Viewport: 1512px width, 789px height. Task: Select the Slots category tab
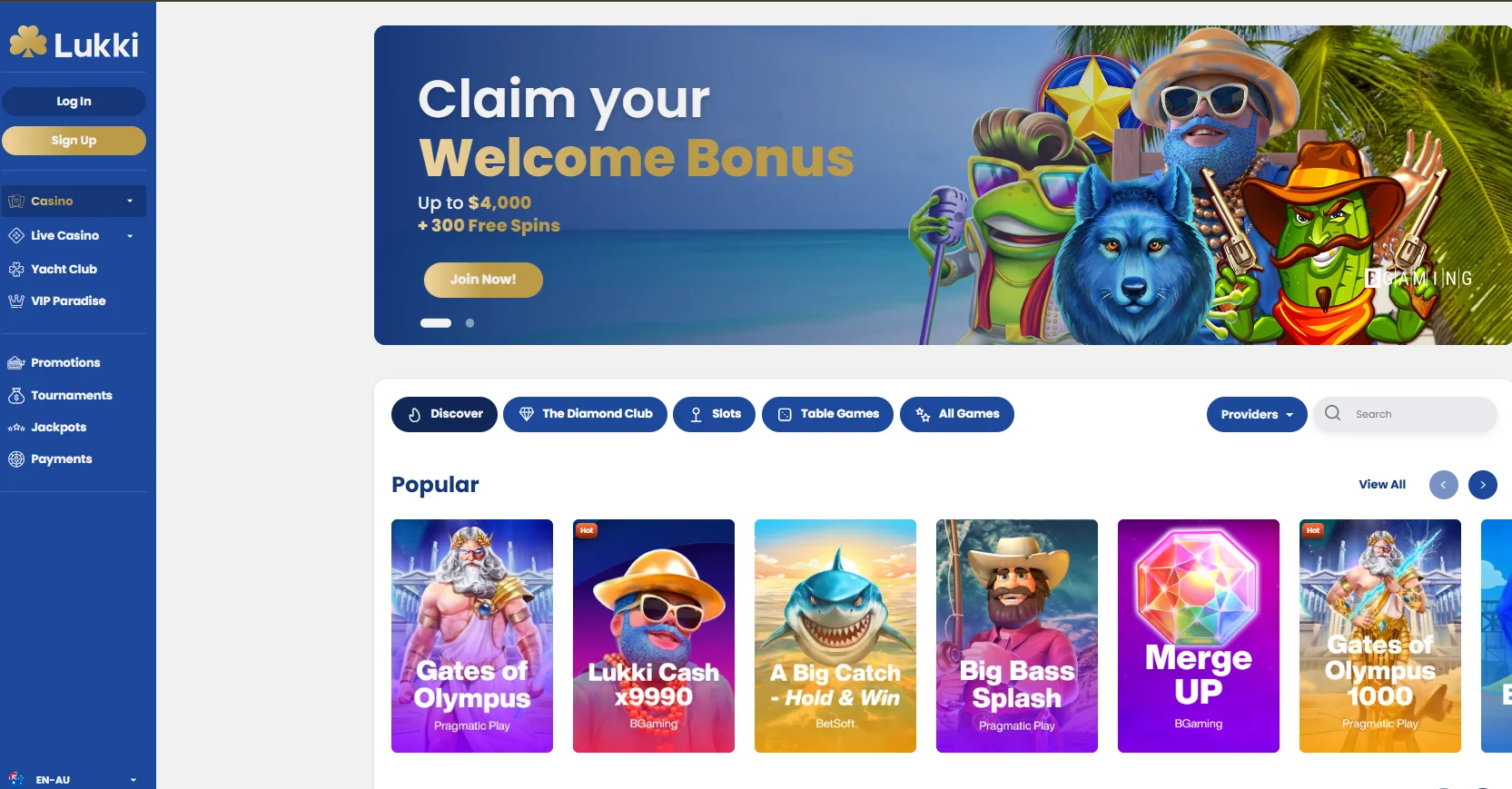(714, 414)
